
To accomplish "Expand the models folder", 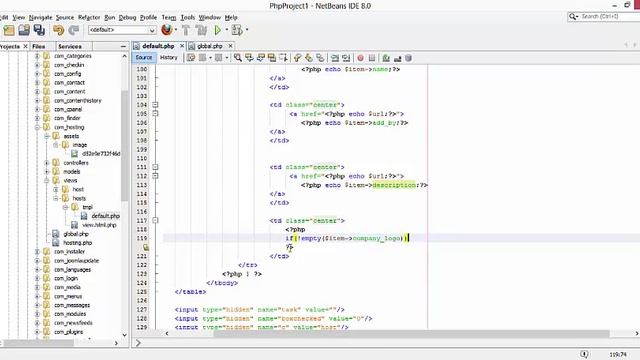I will click(x=47, y=172).
